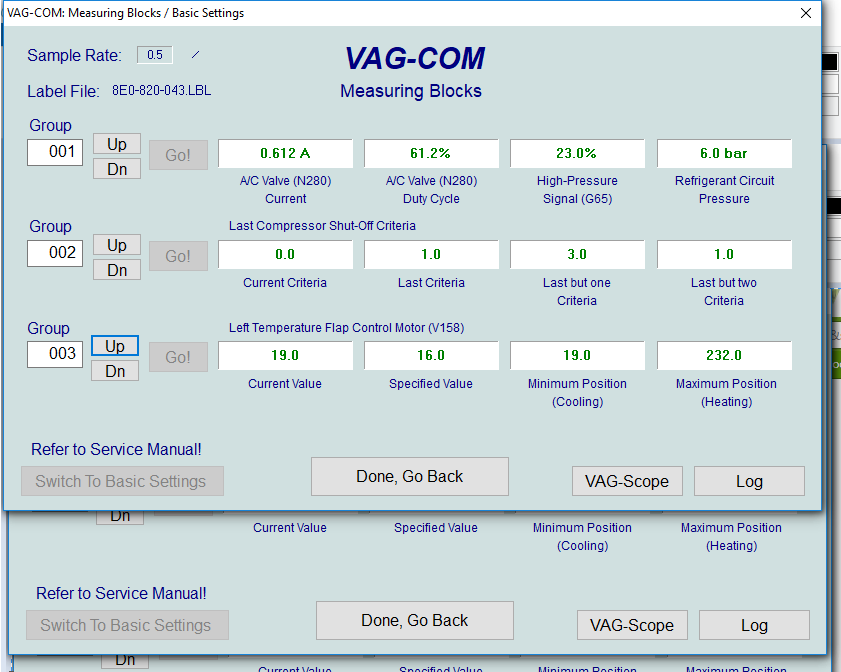841x672 pixels.
Task: Select the 16.0 Specified Value field
Action: point(431,355)
